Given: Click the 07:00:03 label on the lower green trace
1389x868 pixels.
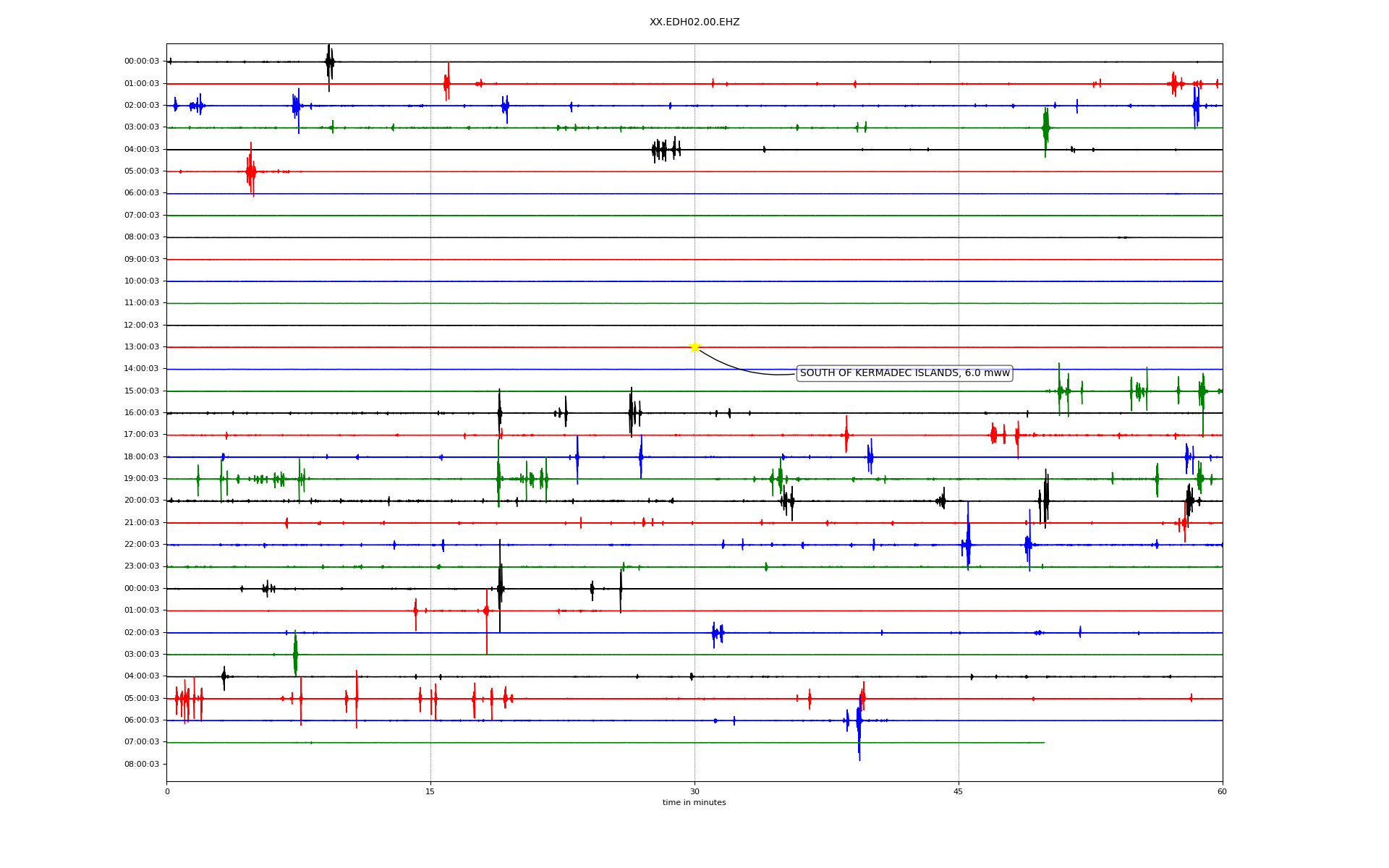Looking at the screenshot, I should [x=142, y=742].
